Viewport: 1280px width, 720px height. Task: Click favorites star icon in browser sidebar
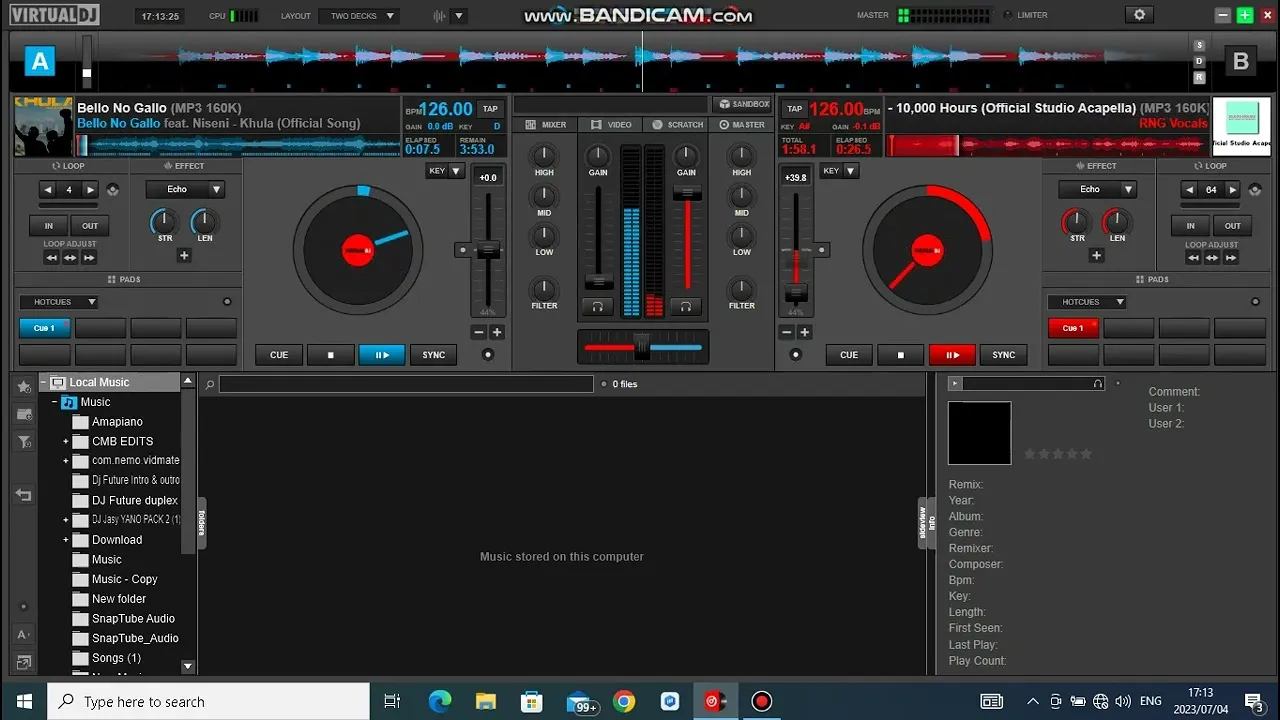click(24, 386)
